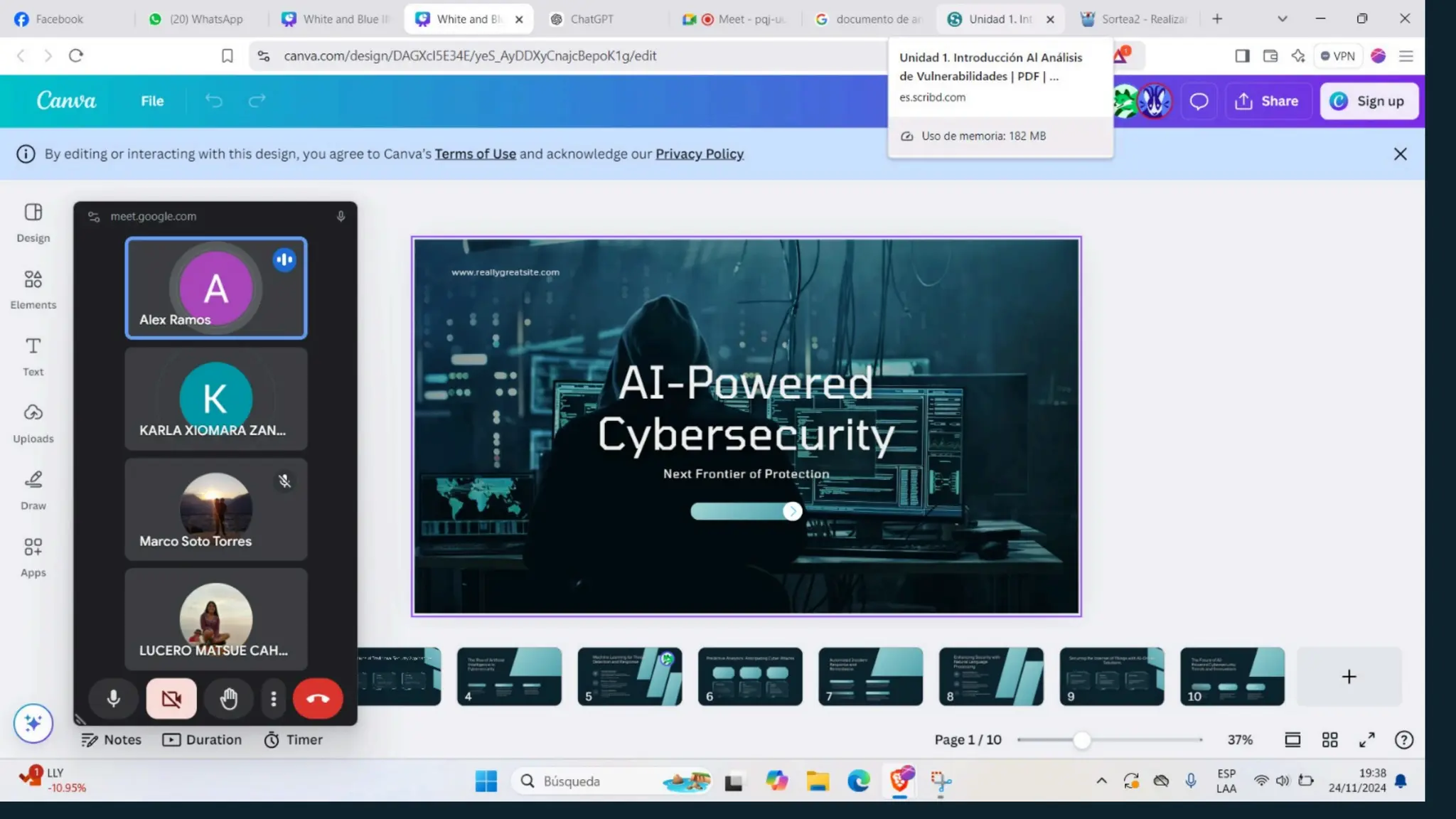Open the Apps panel
Viewport: 1456px width, 819px height.
pos(33,557)
